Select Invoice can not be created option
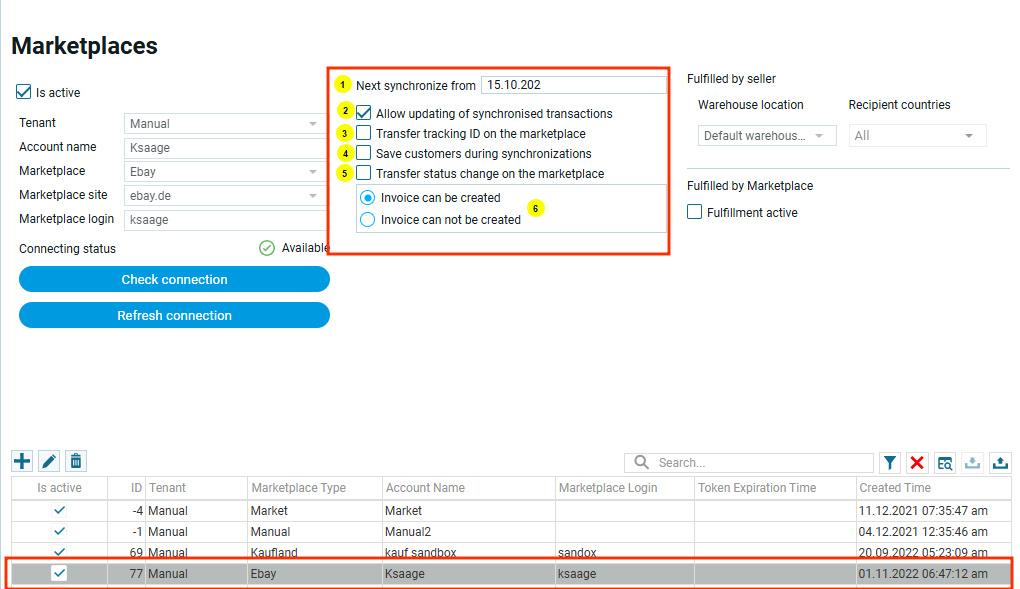Screen dimensions: 1020x589 (368, 219)
